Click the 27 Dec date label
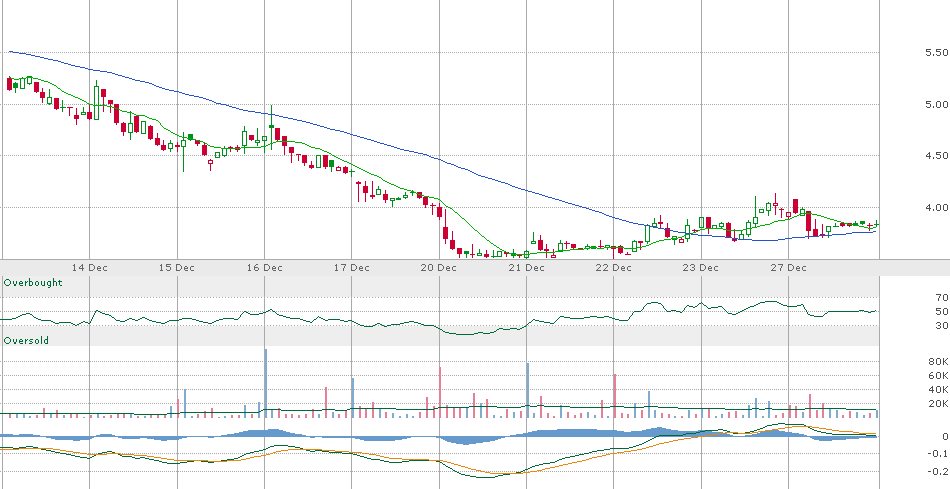 coord(789,267)
